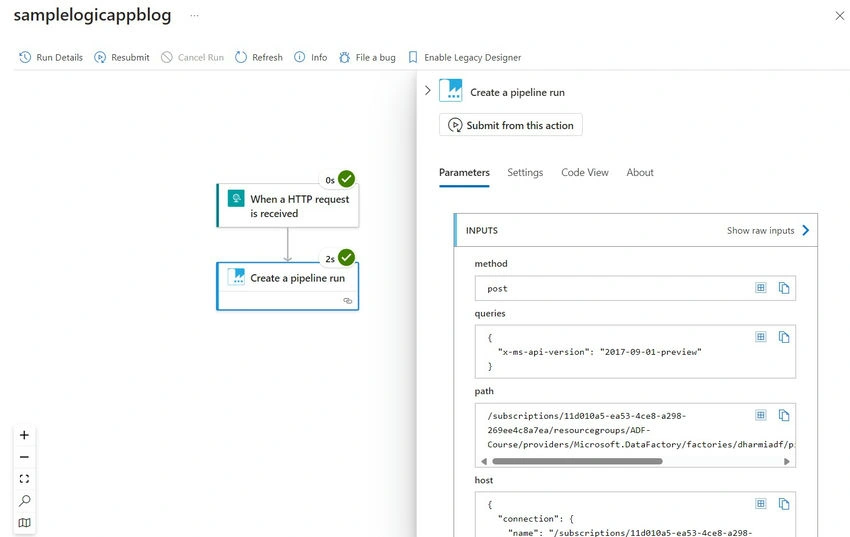
Task: Switch to the Settings tab
Action: coord(525,172)
